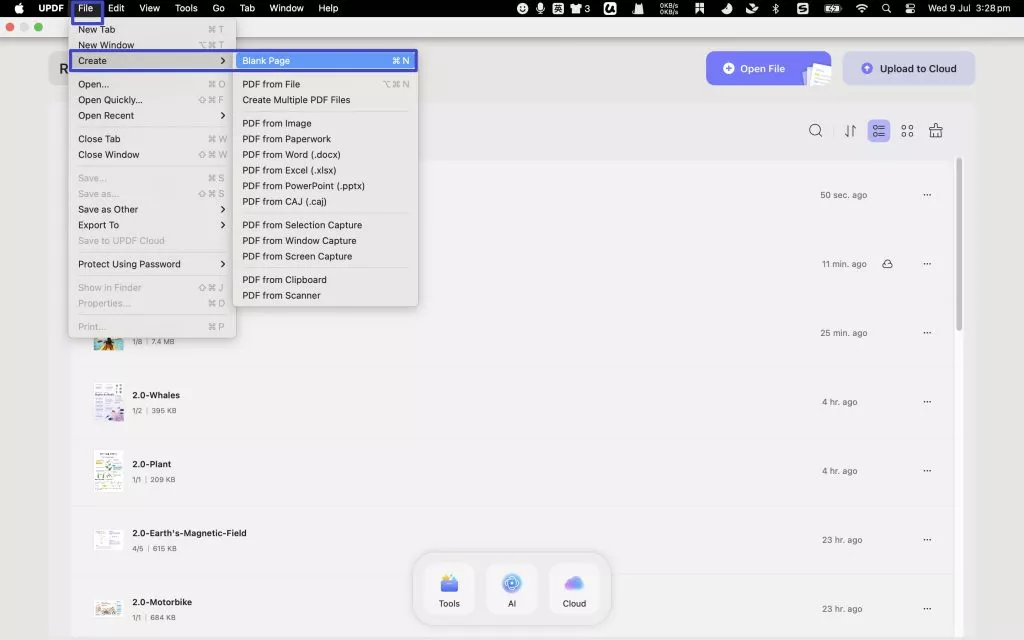Open more options for 25 min. ago file

927,332
